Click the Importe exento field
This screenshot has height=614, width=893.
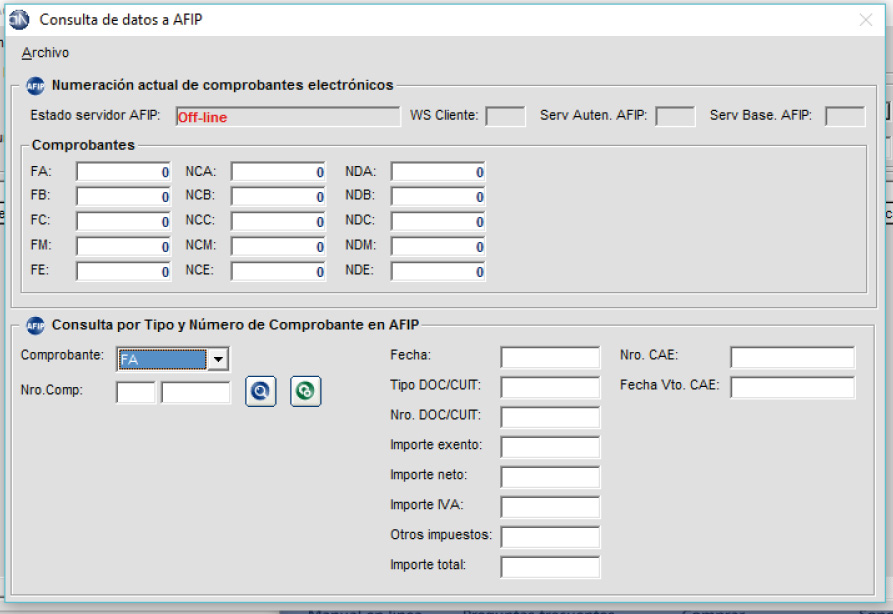550,447
